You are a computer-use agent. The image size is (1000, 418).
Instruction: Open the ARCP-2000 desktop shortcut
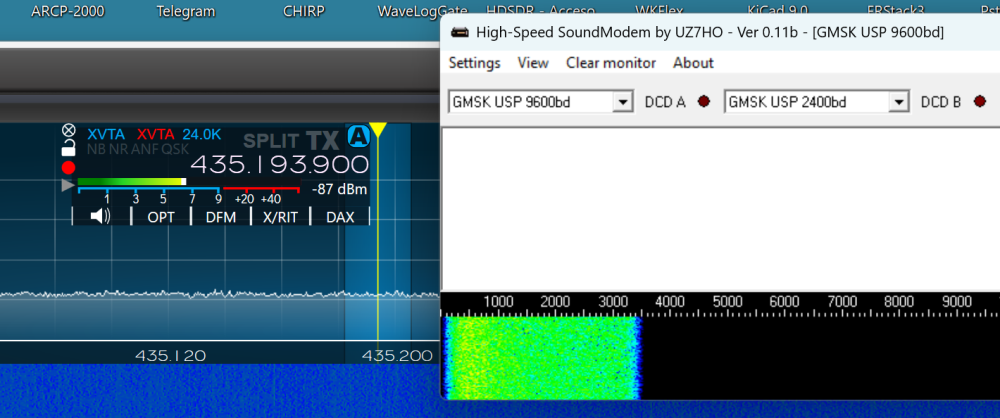[68, 11]
